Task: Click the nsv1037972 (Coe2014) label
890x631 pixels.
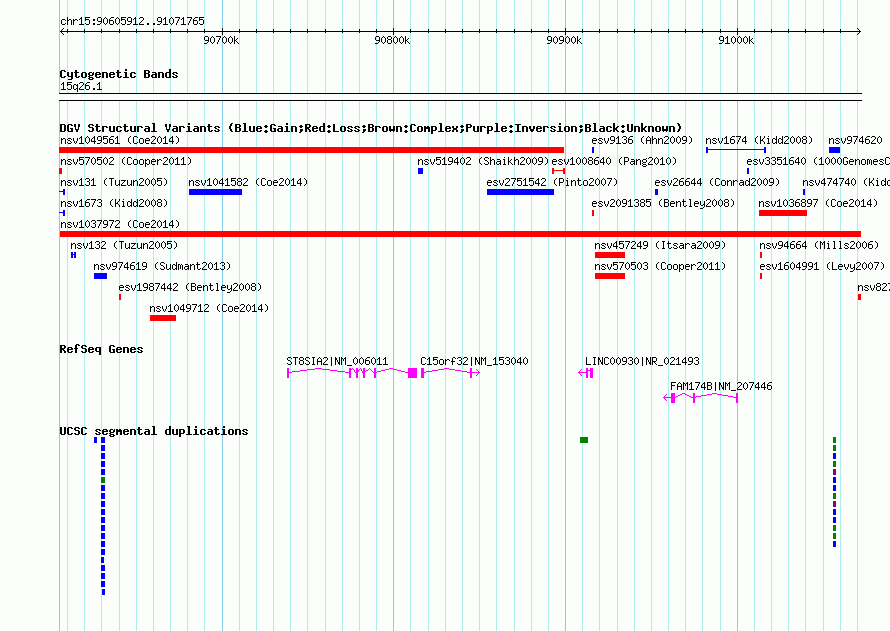Action: click(120, 224)
